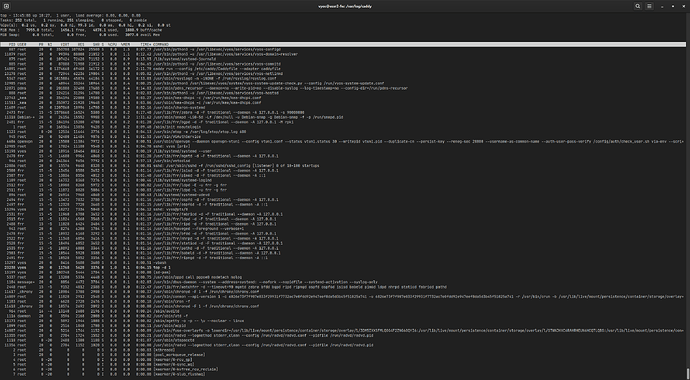This screenshot has width=690, height=380.
Task: Select the agetty process row
Action: tap(343, 320)
